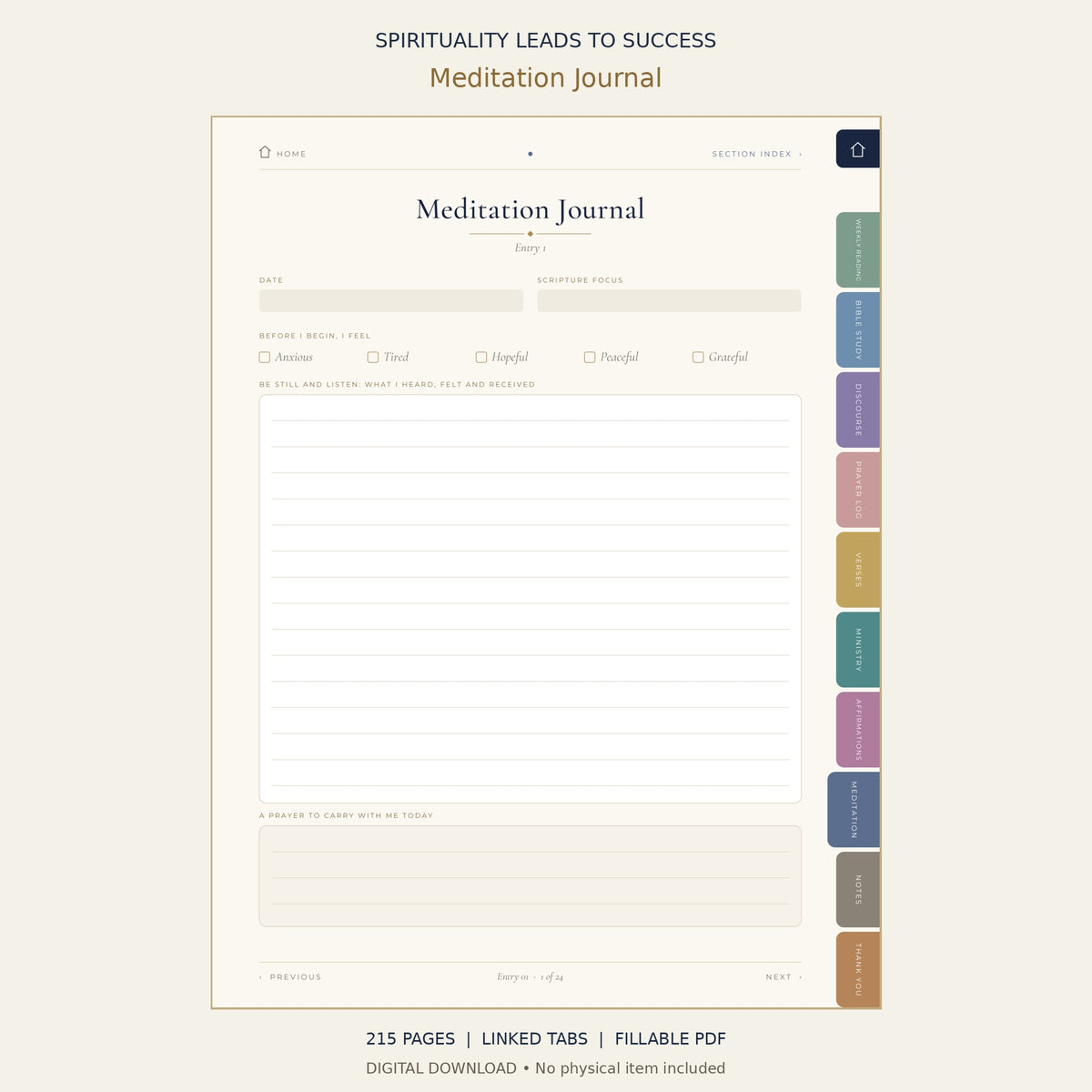Open the Prayer Log tab
Image resolution: width=1092 pixels, height=1092 pixels.
point(858,490)
